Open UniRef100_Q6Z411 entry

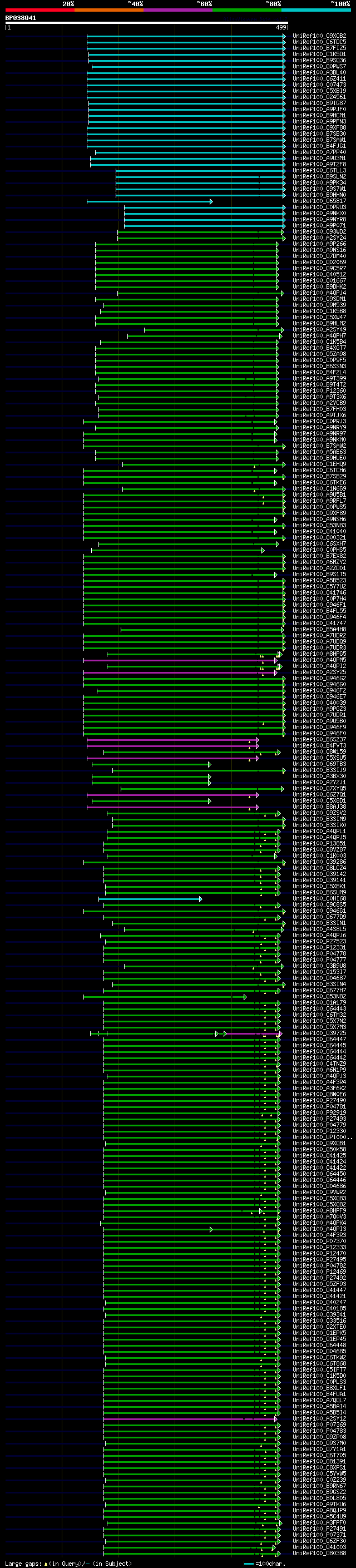(x=319, y=78)
